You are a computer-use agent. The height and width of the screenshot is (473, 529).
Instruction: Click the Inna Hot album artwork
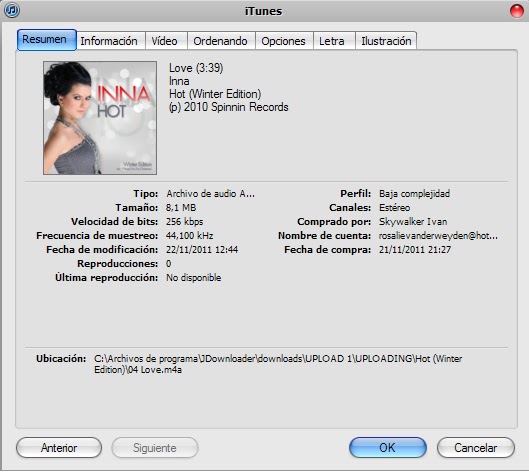[100, 118]
